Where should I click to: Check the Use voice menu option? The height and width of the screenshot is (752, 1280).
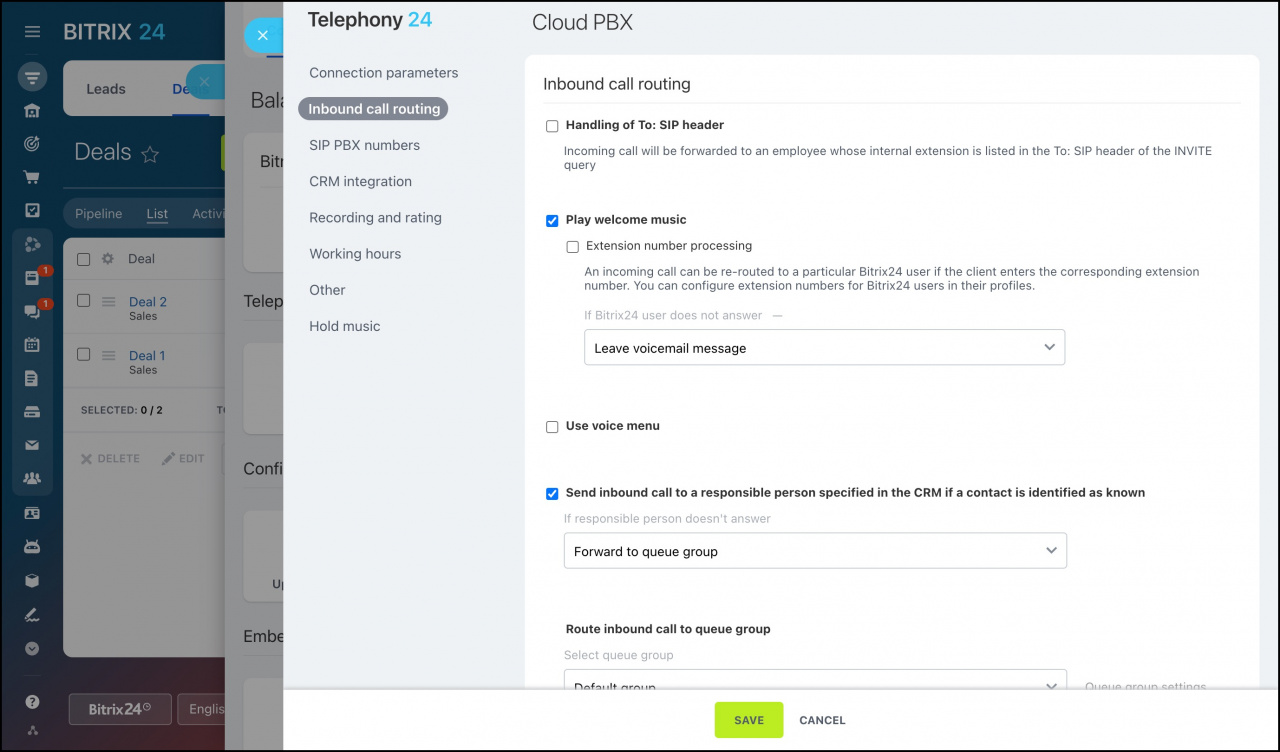tap(552, 426)
